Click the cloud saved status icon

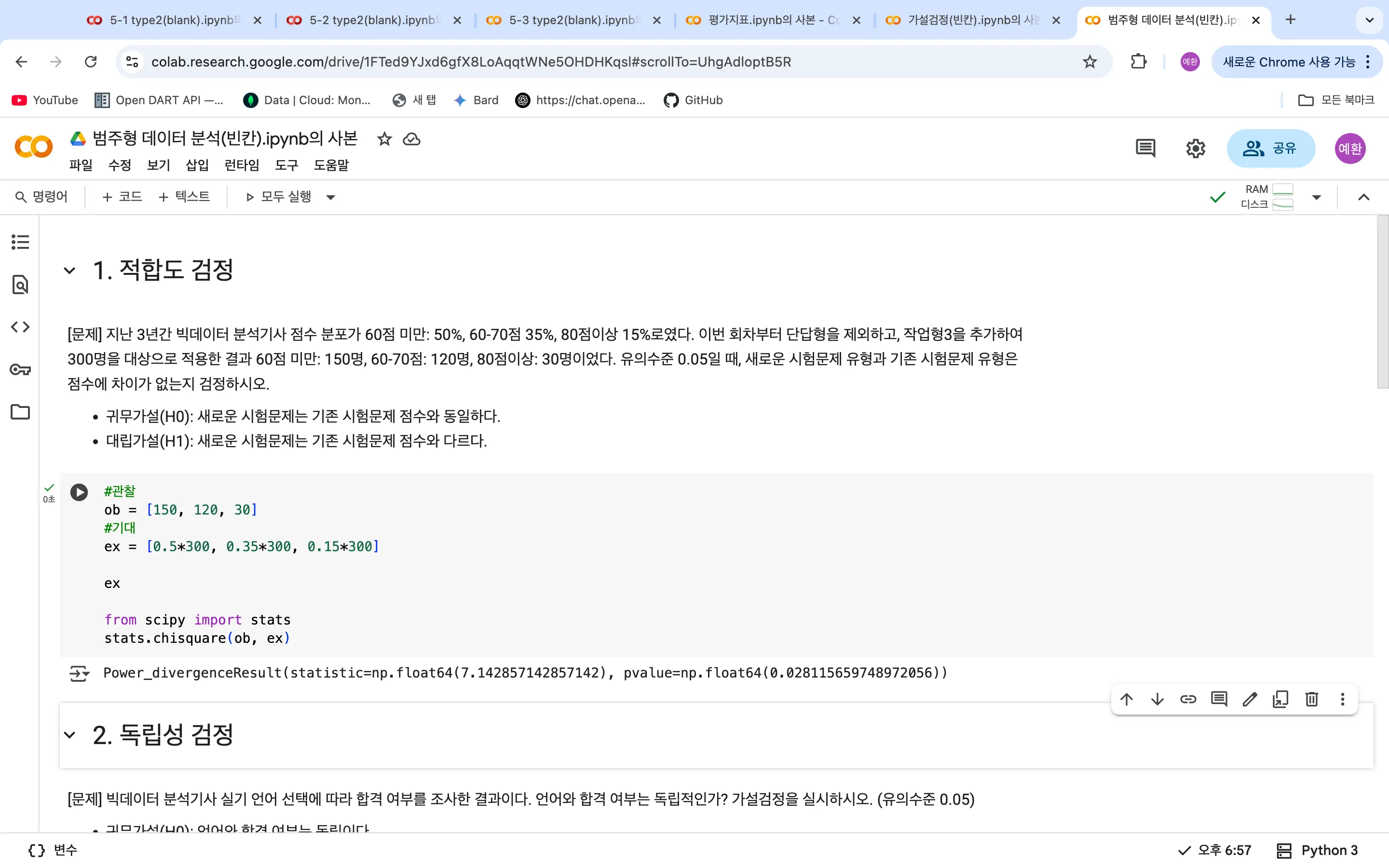point(411,139)
